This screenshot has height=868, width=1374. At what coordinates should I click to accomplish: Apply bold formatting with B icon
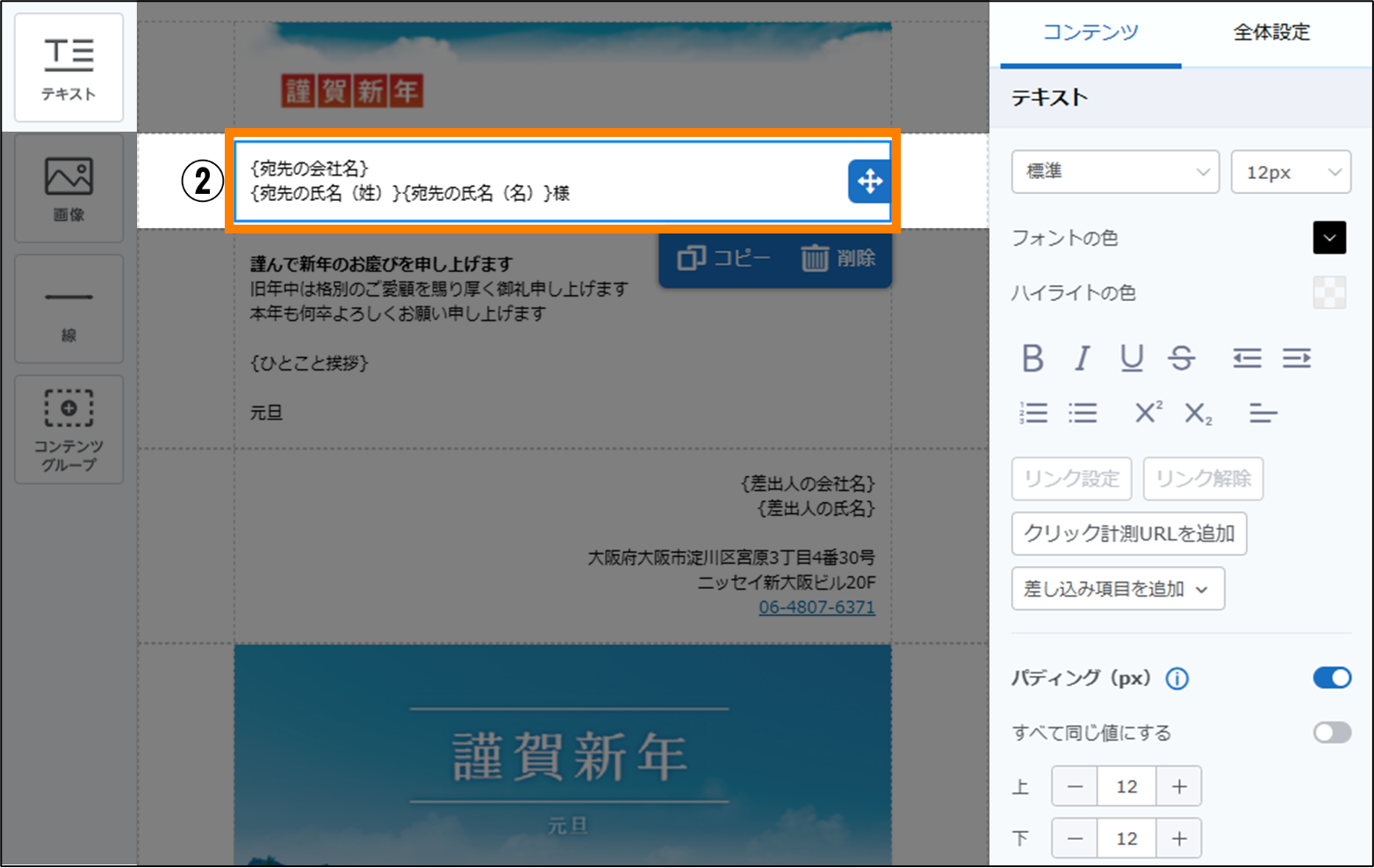click(x=1032, y=358)
